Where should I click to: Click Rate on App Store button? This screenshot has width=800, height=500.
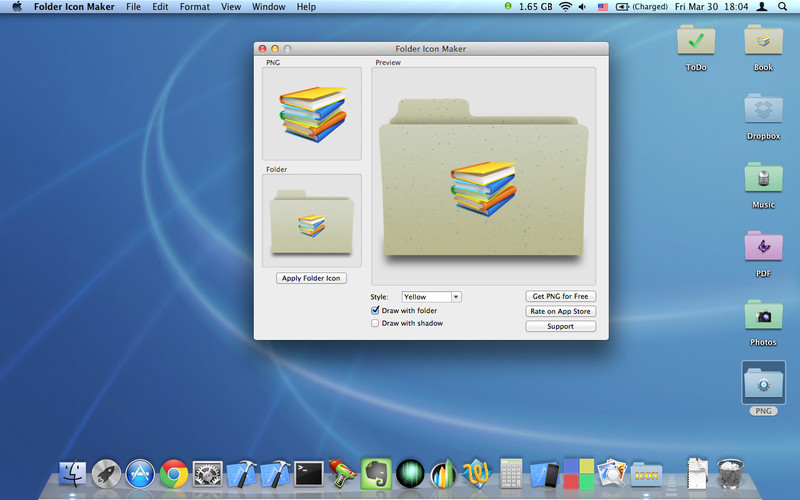[560, 311]
